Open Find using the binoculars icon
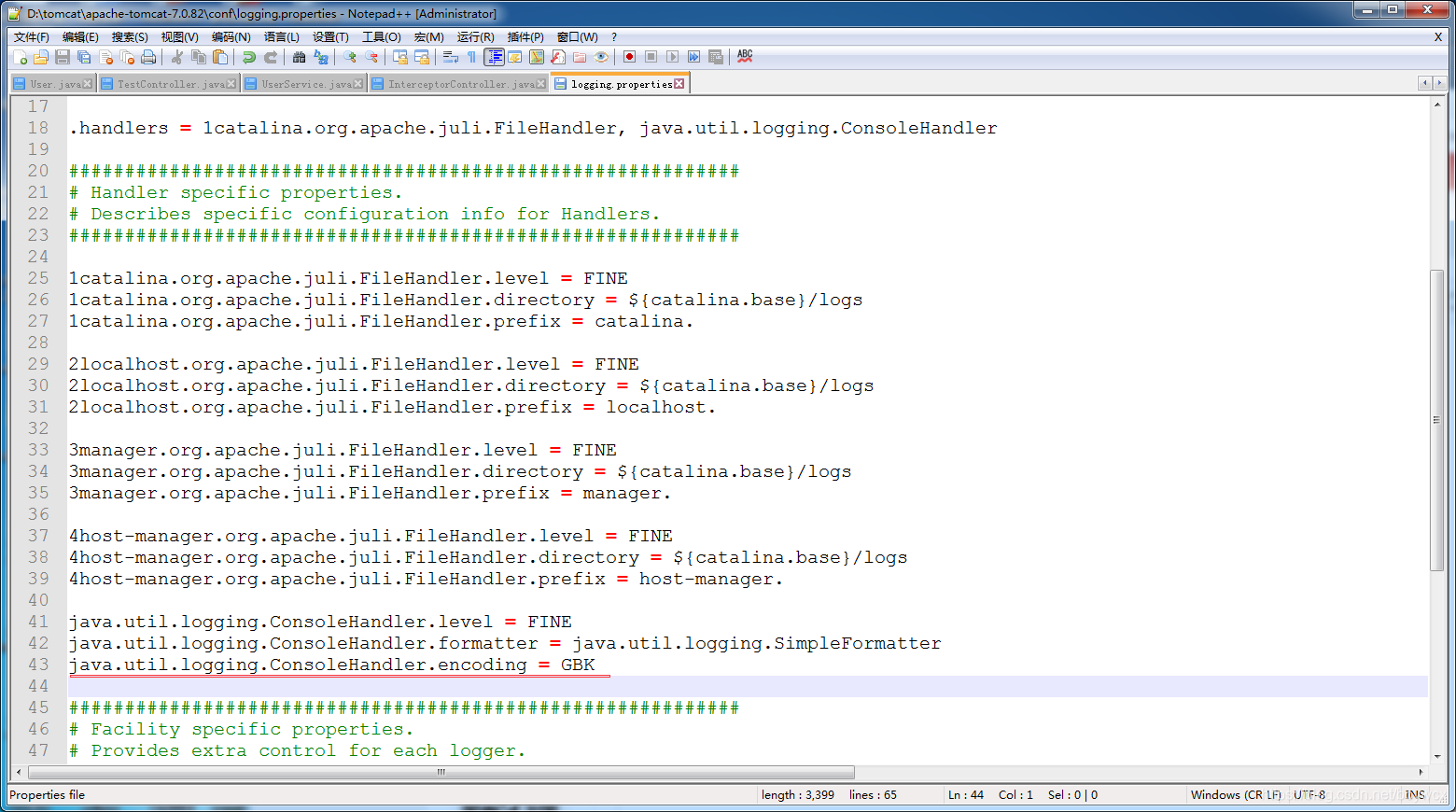Screen dimensions: 1456x812 (x=299, y=57)
